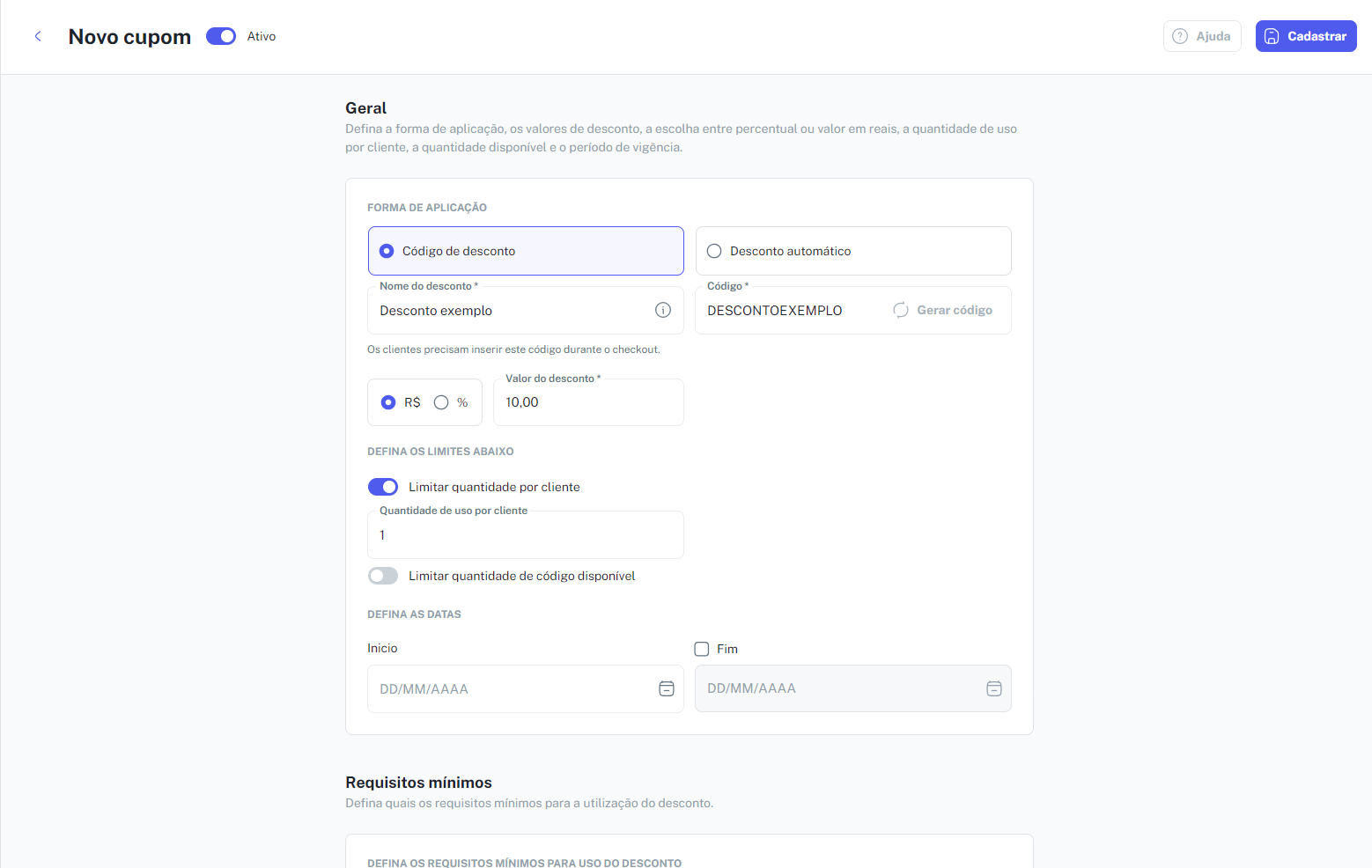1372x868 pixels.
Task: Click the DEFINA AS DATAS label
Action: [x=414, y=614]
